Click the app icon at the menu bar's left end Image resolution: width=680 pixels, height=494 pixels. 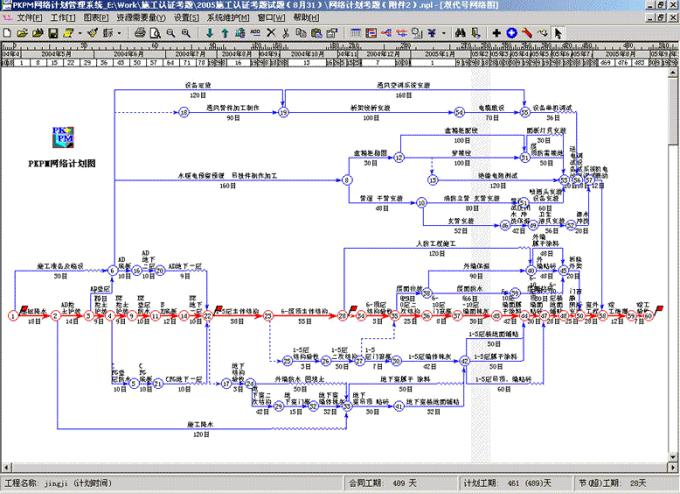coord(7,18)
